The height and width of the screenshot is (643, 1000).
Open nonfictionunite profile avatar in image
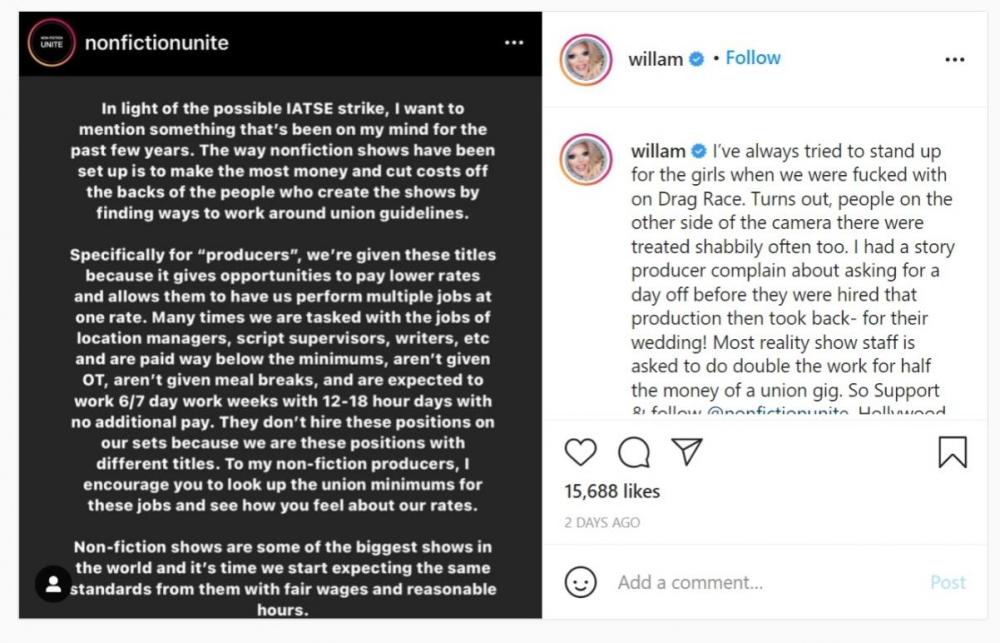click(51, 44)
